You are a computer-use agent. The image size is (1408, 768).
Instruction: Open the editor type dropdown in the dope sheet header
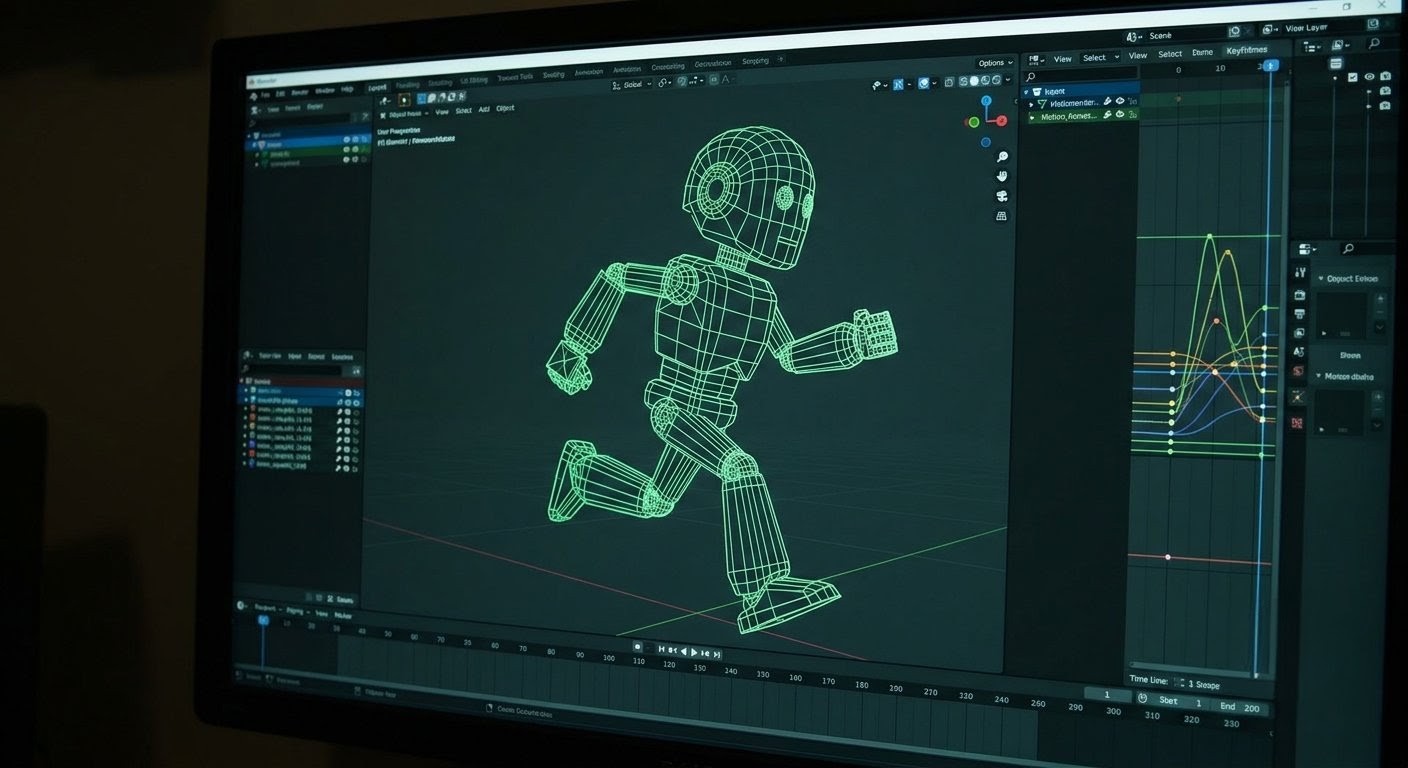[1035, 60]
